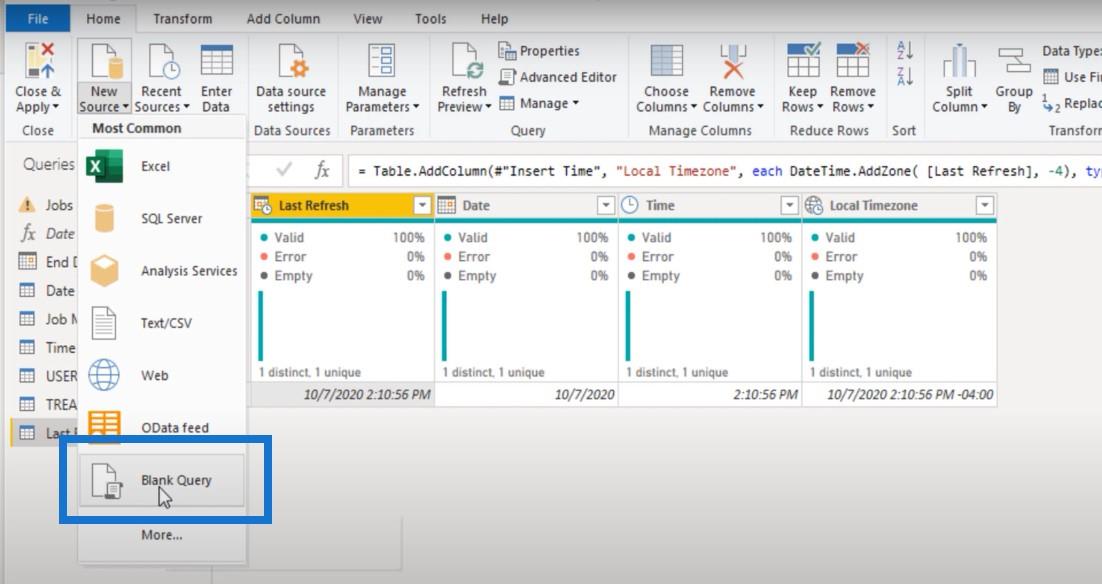Click inside the formula bar text
This screenshot has height=584, width=1102.
[x=724, y=171]
